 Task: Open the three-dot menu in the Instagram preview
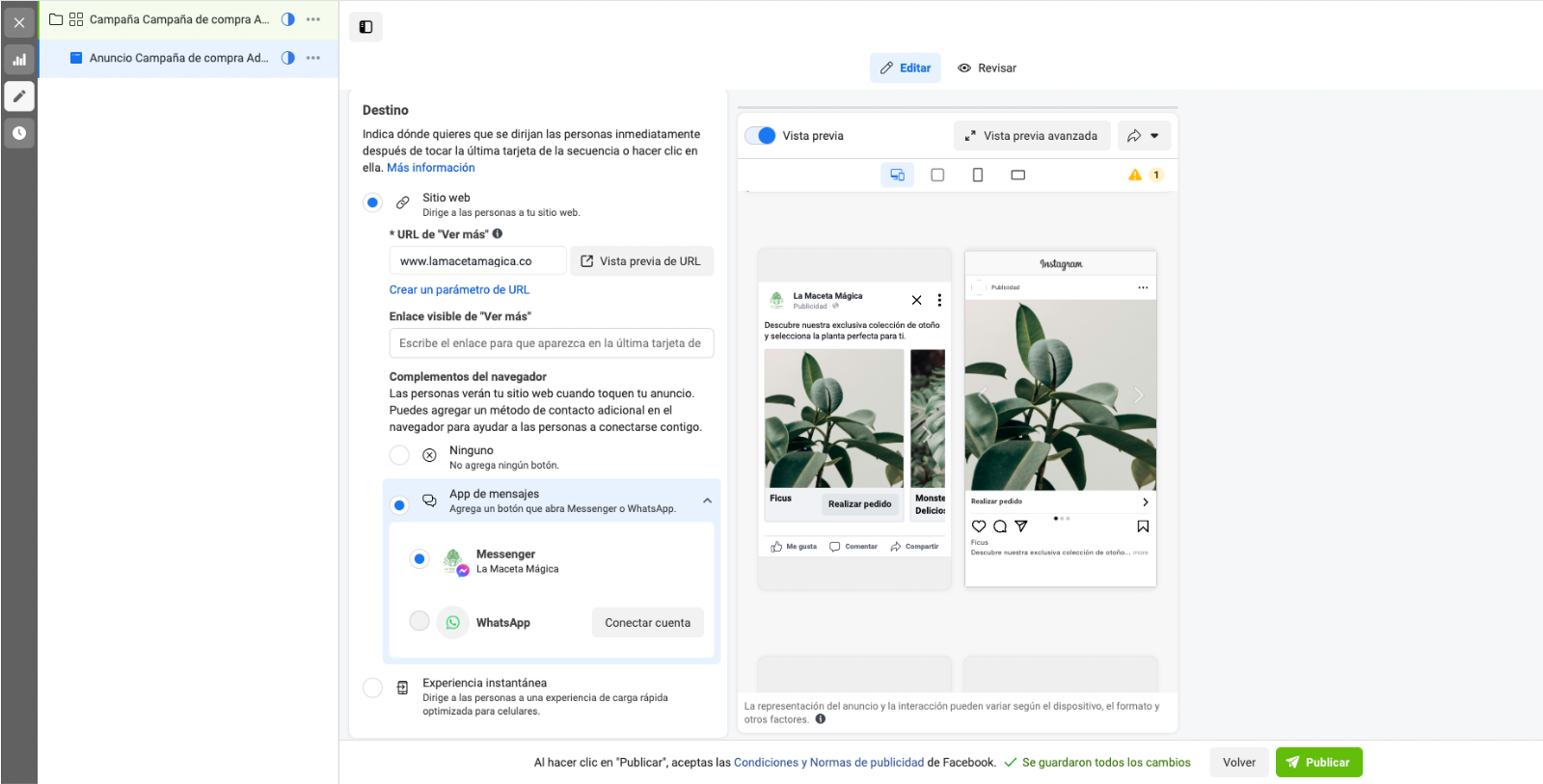coord(1143,287)
